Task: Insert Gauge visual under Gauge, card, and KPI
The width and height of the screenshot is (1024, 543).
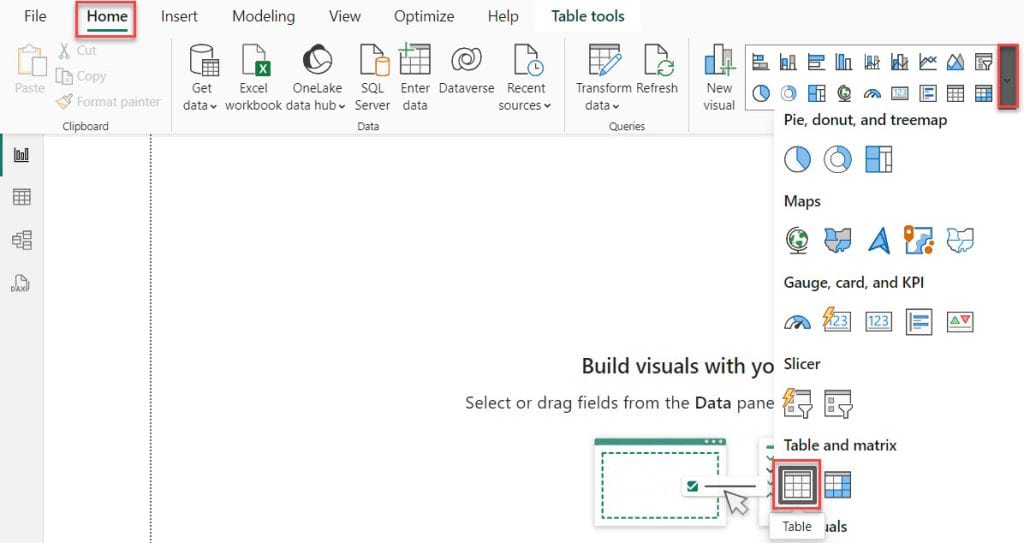Action: point(797,321)
